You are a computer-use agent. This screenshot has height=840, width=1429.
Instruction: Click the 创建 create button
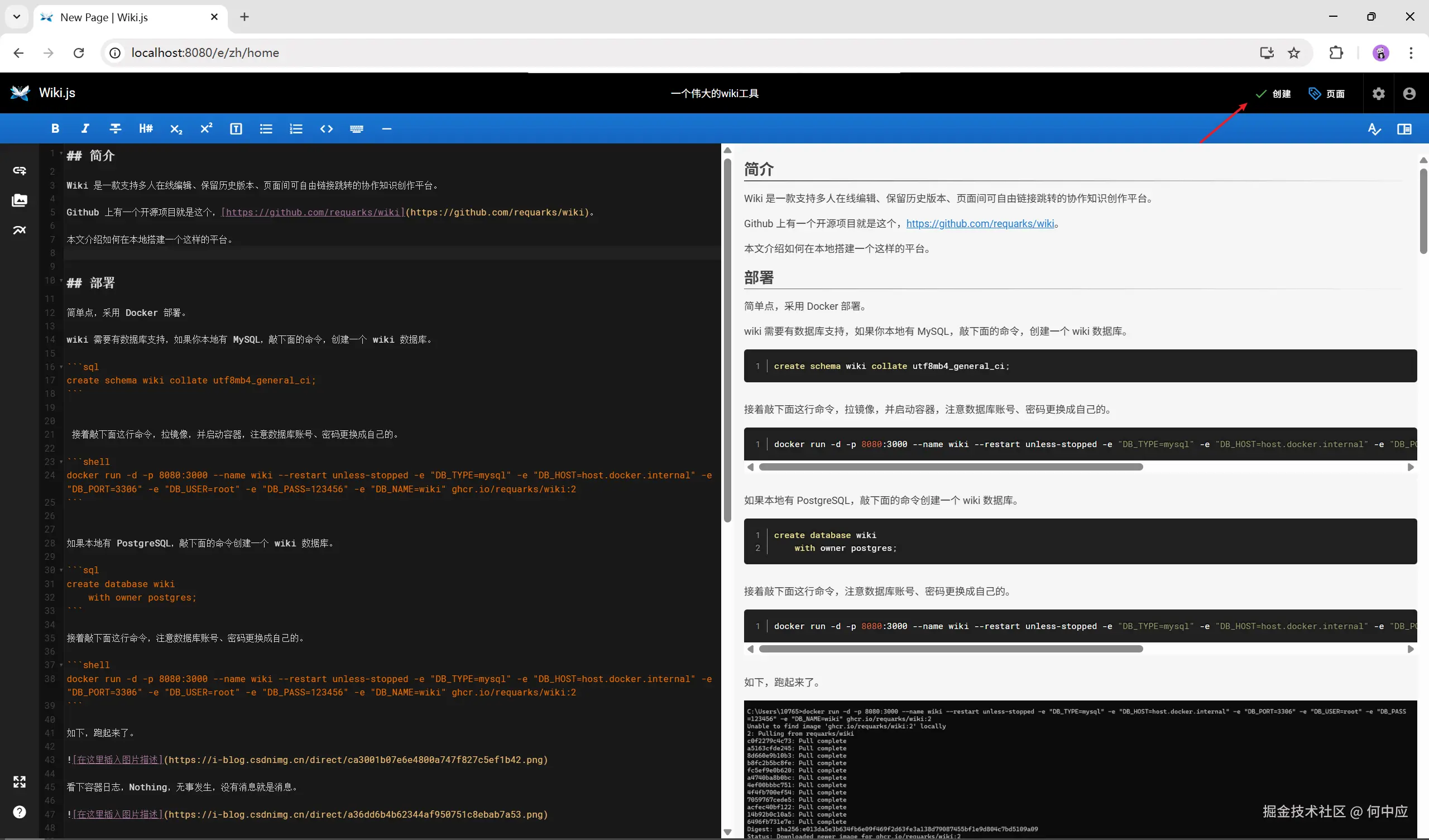[1274, 94]
